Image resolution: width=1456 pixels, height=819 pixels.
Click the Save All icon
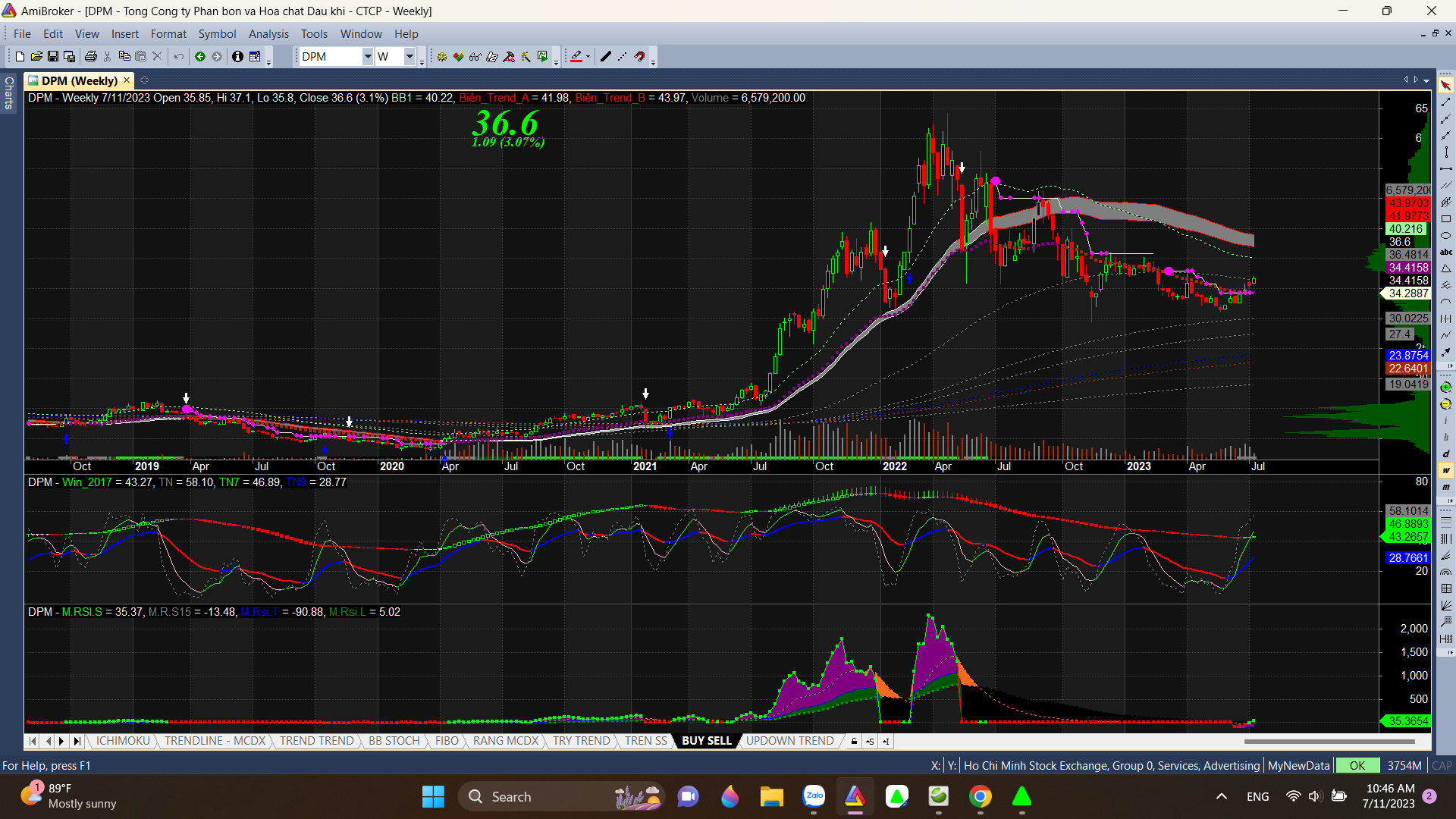click(x=70, y=57)
